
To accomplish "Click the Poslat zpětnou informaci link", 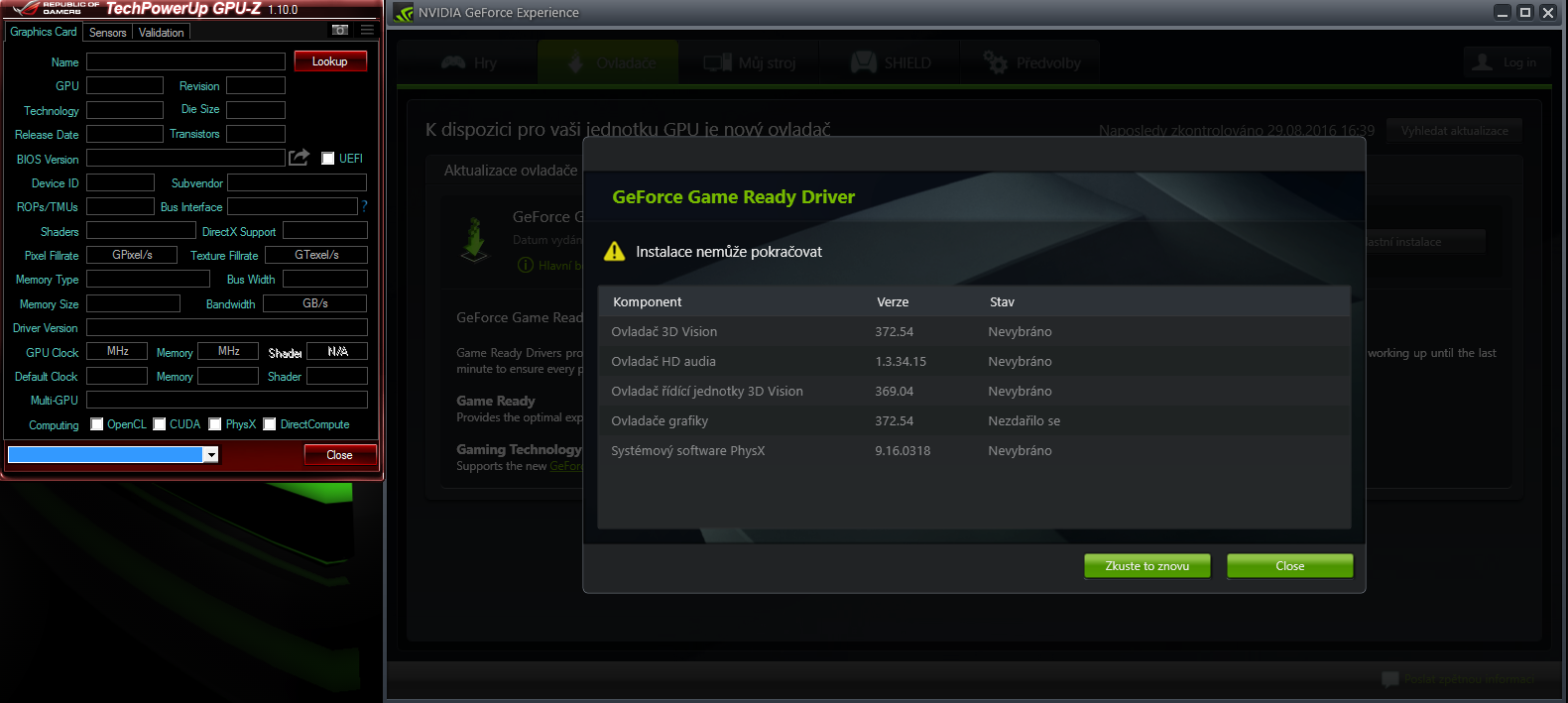I will [1469, 679].
